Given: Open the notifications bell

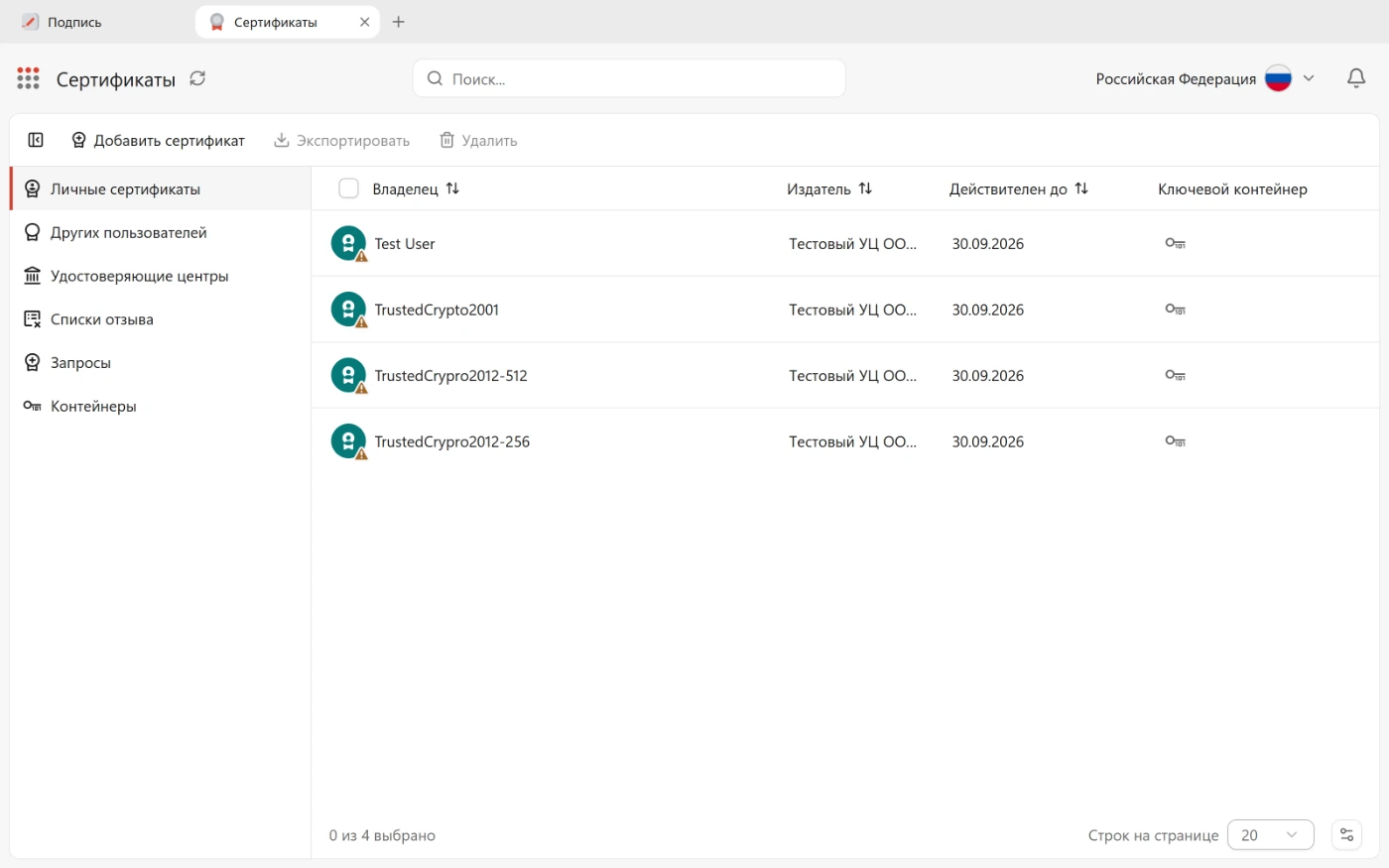Looking at the screenshot, I should point(1356,78).
